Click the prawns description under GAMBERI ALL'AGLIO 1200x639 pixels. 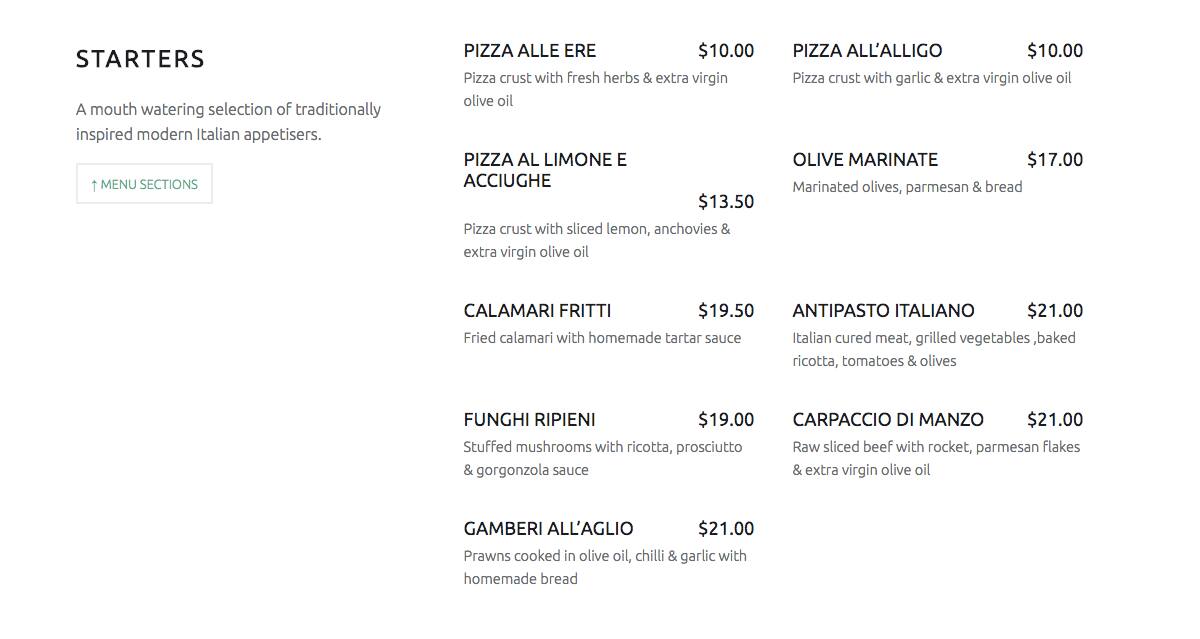[x=605, y=566]
